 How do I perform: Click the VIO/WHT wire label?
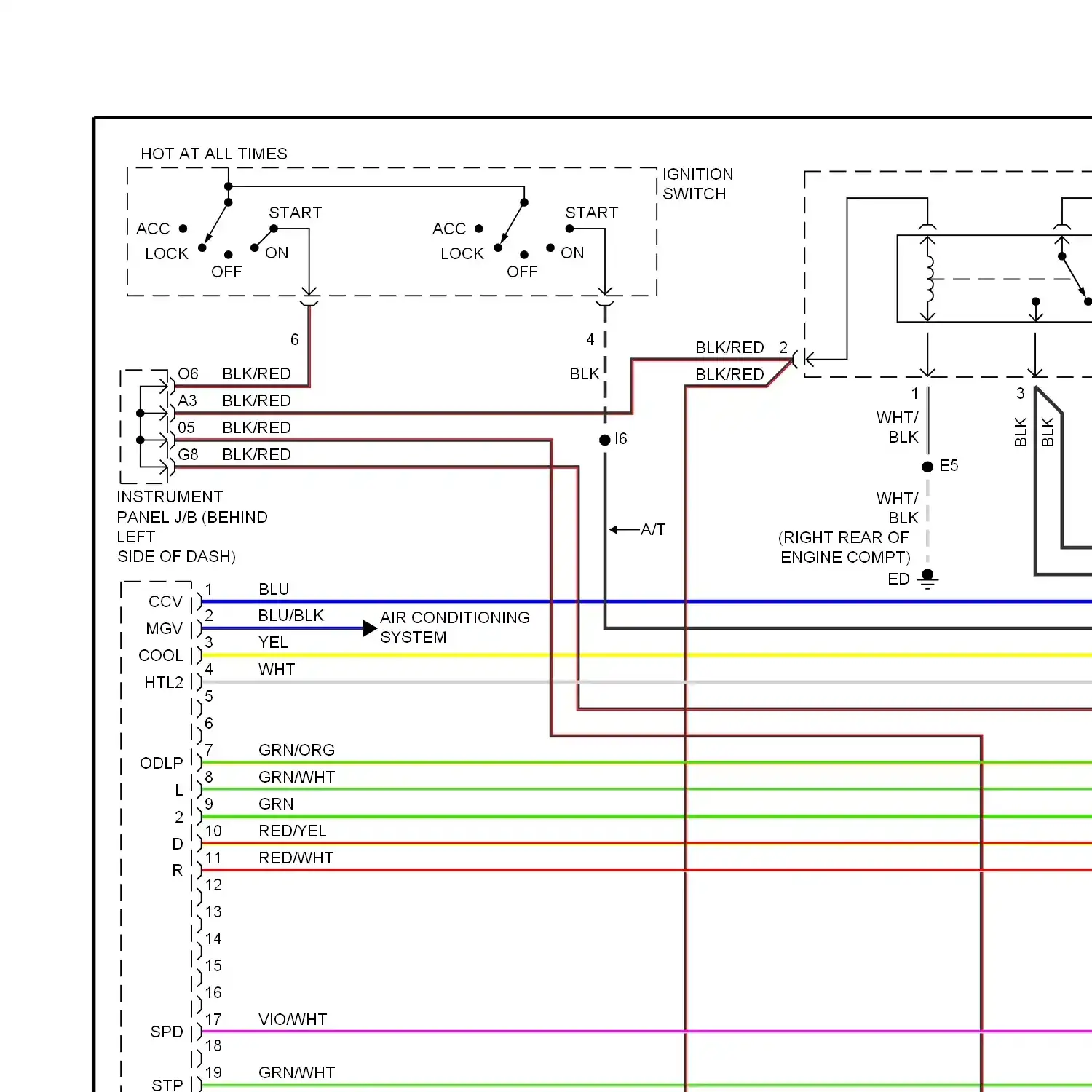coord(293,1019)
